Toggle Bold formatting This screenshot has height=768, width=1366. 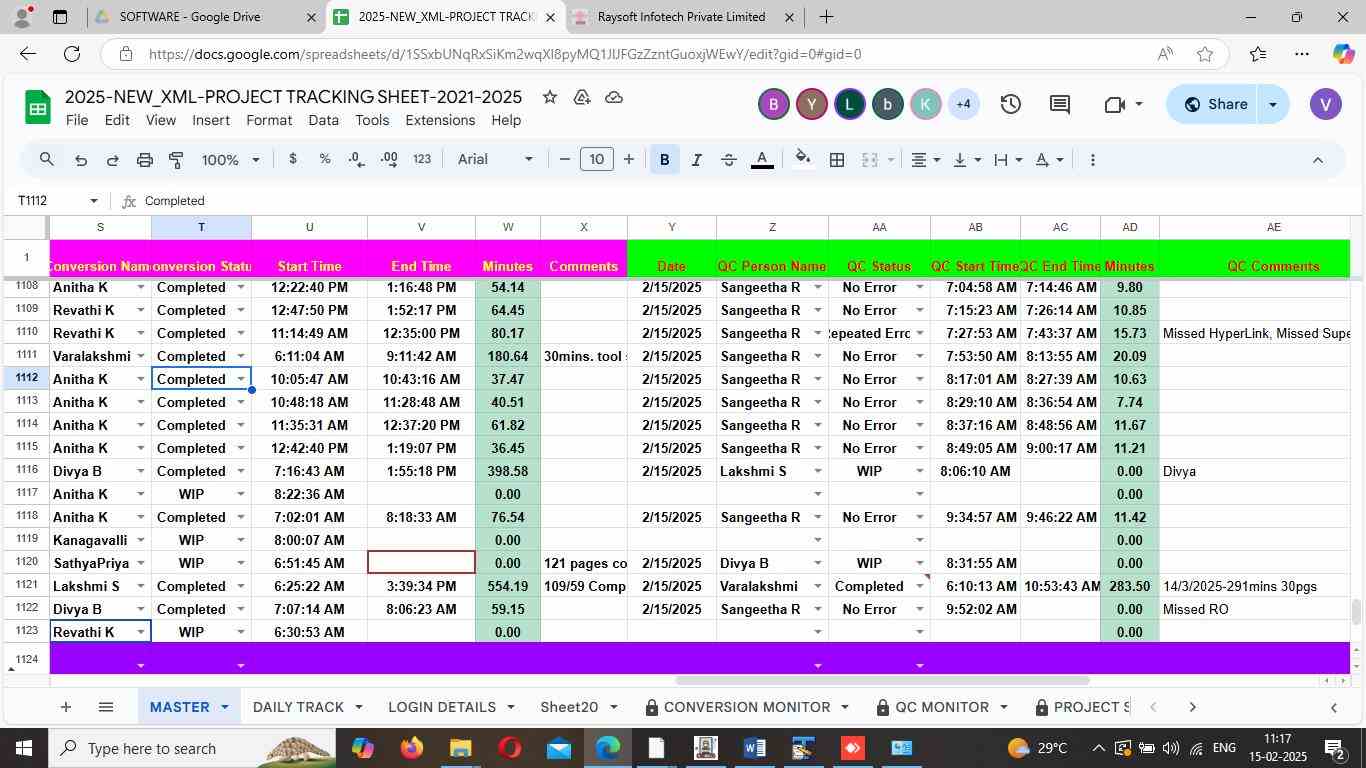coord(664,160)
